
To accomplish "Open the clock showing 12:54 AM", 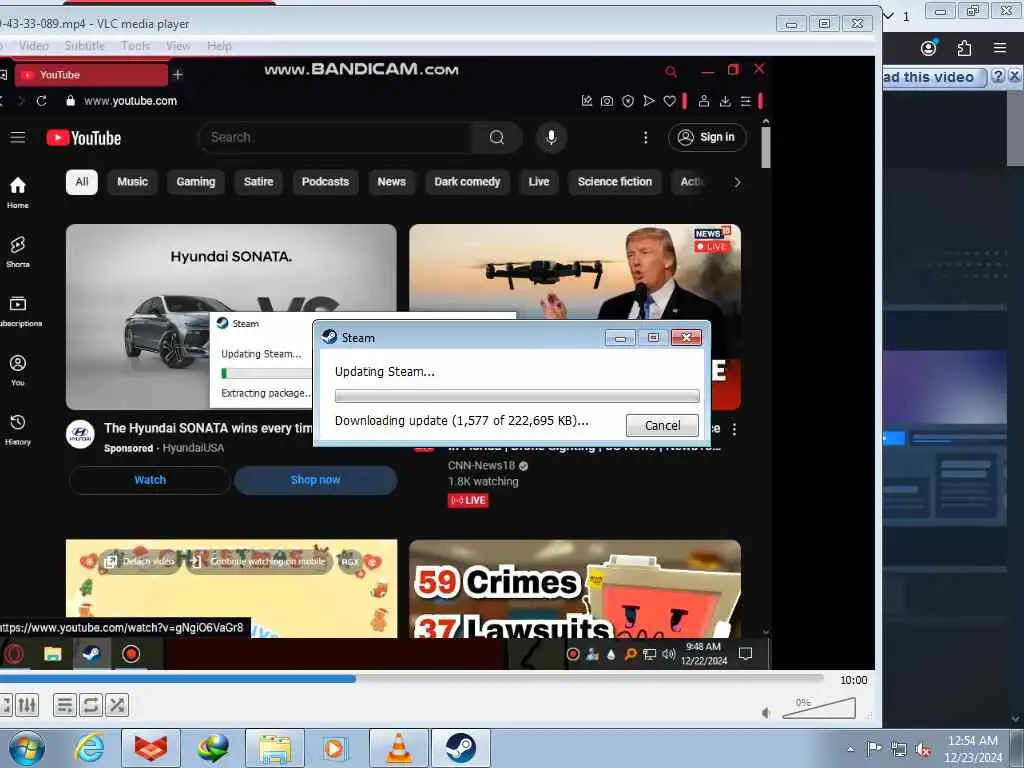I will click(973, 749).
